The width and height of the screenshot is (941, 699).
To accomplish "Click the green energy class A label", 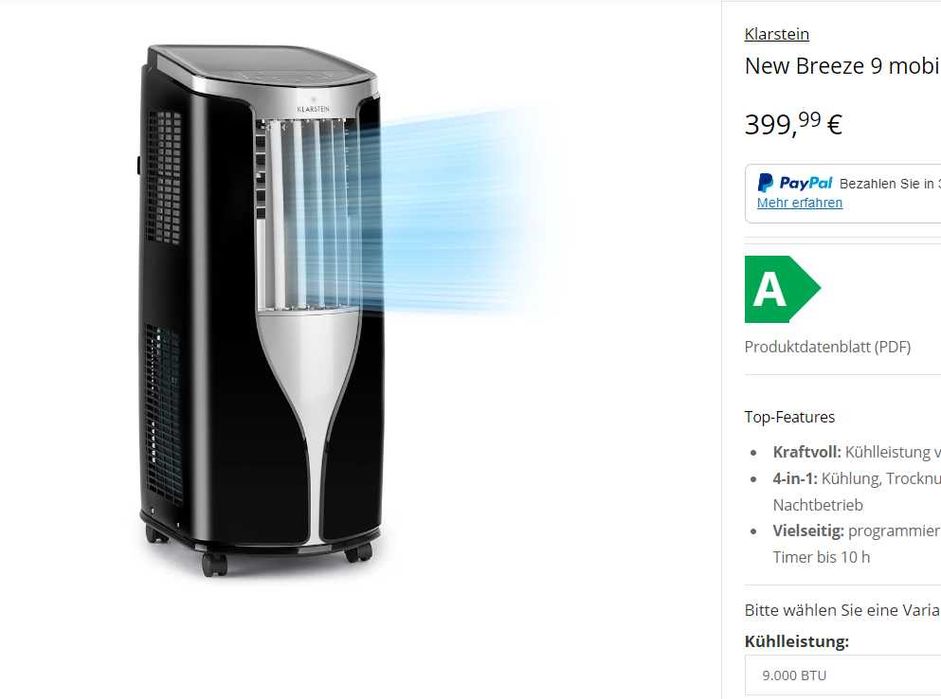I will 782,289.
